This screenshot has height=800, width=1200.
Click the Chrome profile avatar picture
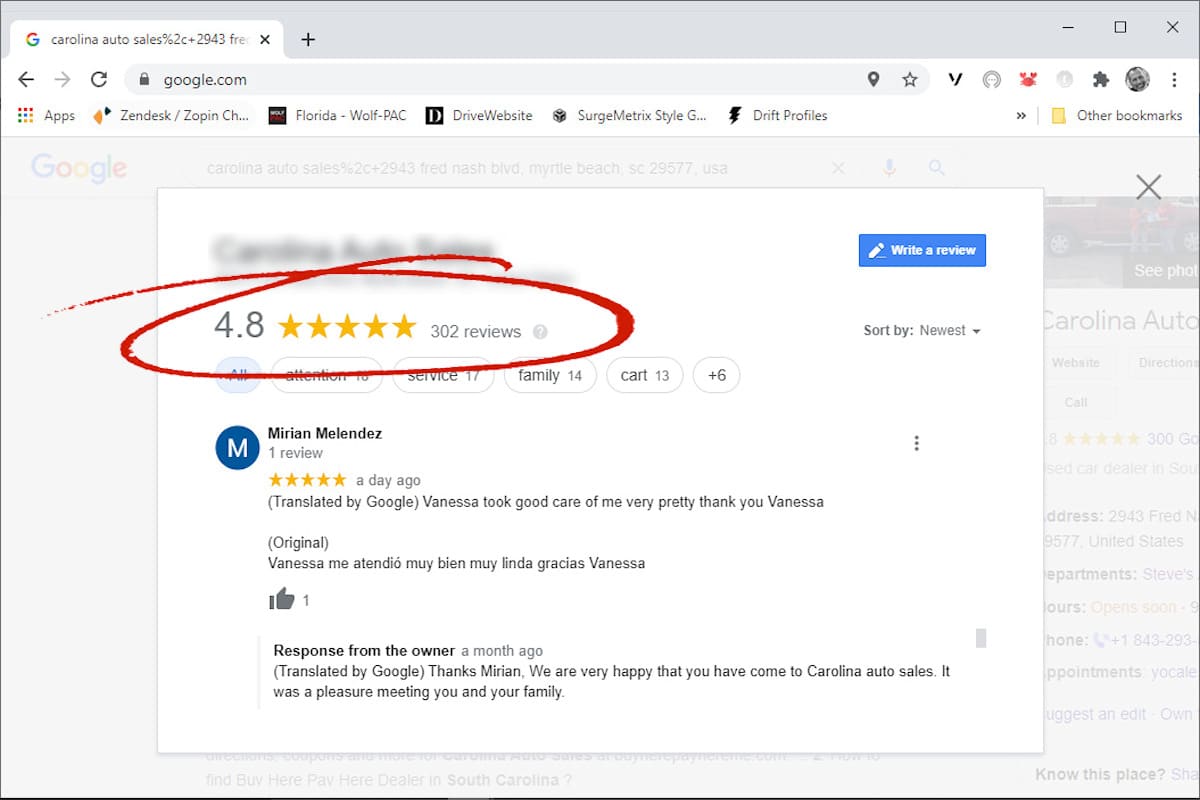[x=1137, y=79]
